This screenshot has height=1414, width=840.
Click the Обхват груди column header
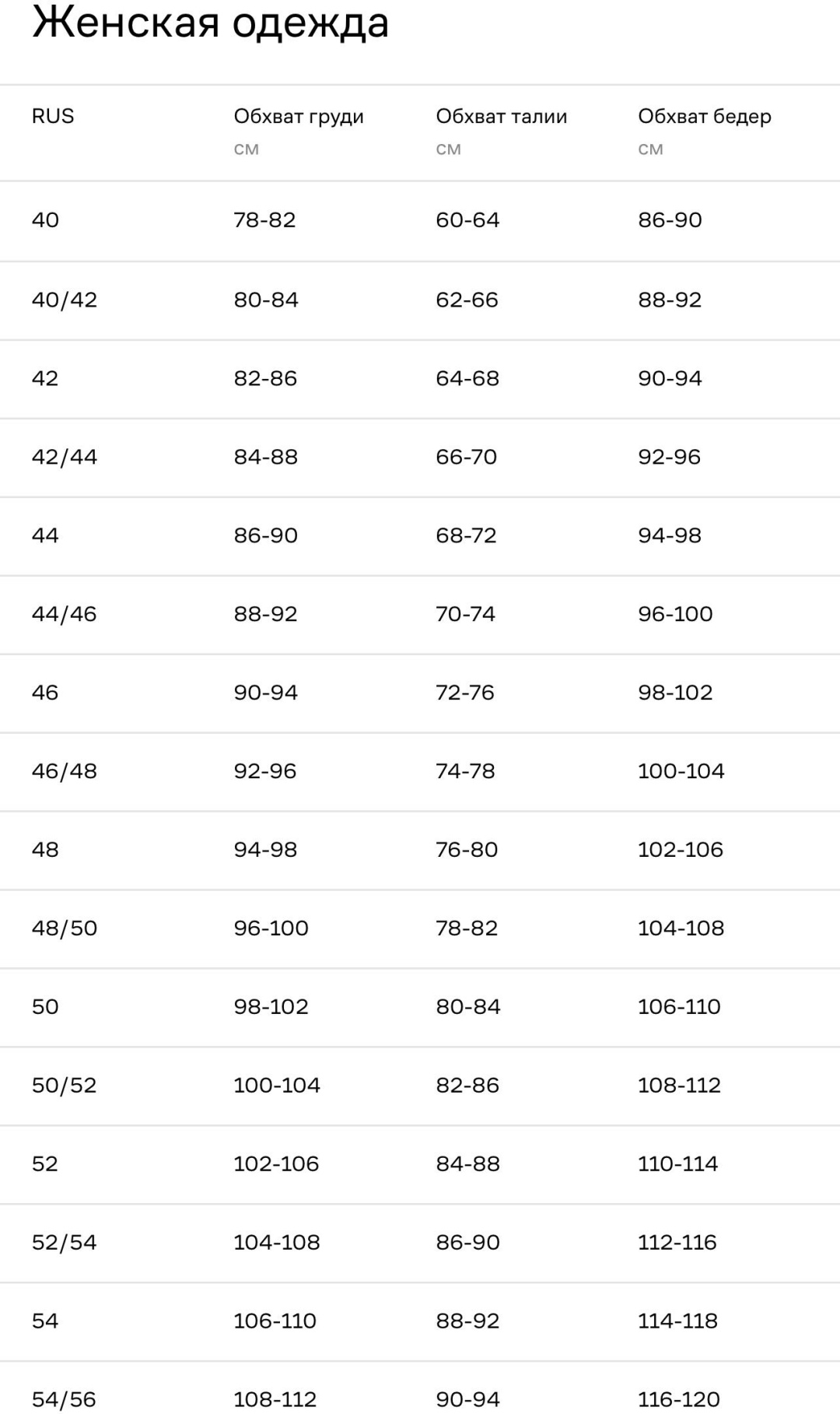[299, 117]
